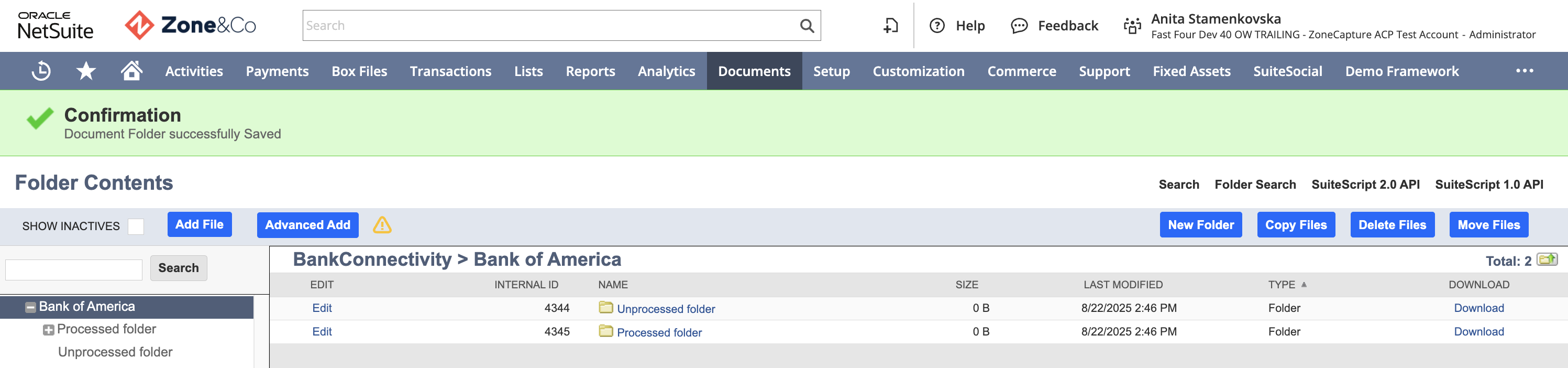Click the Advanced Add button

click(x=307, y=225)
